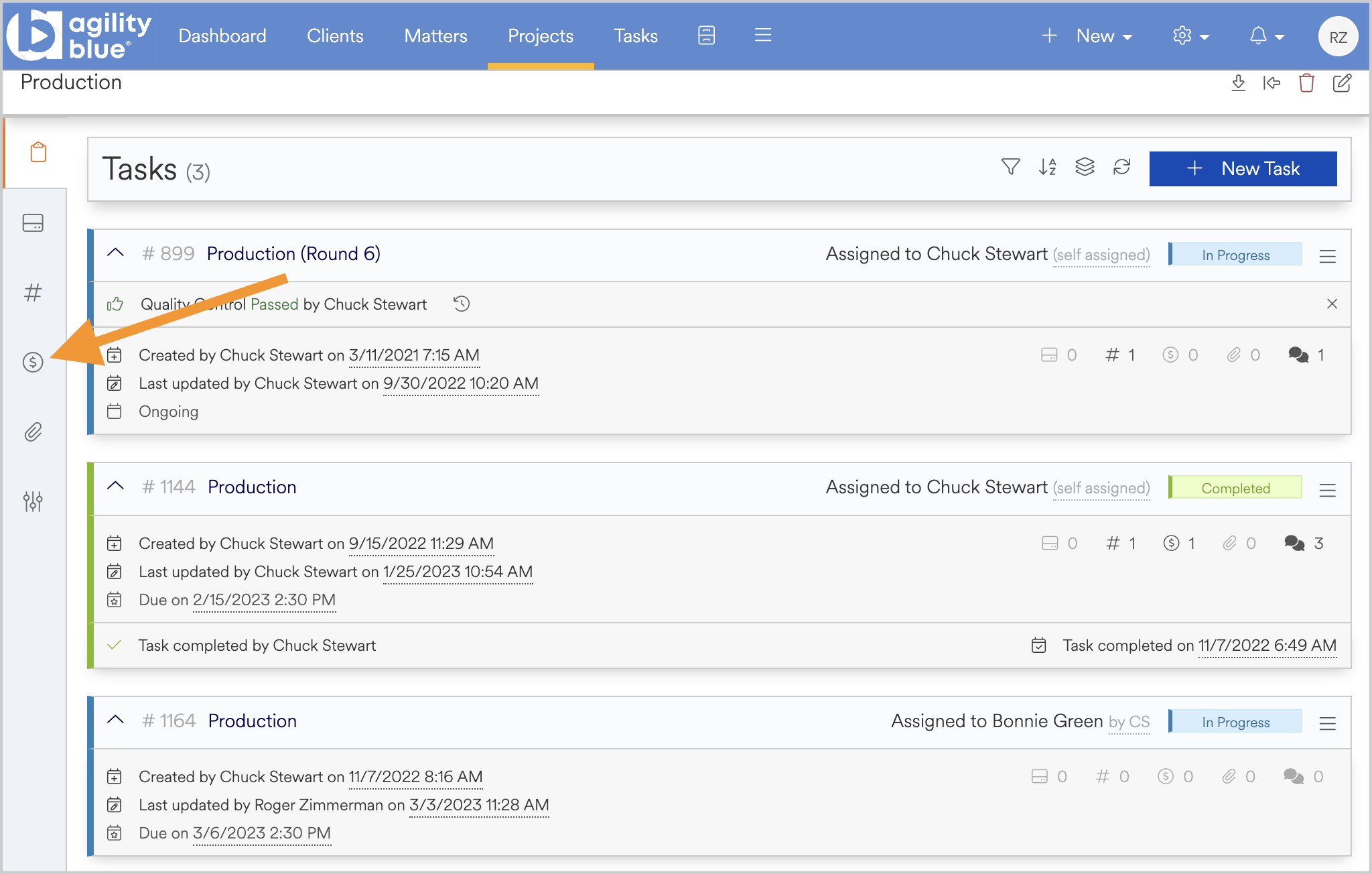Open the Billing dollar sidebar tab
The width and height of the screenshot is (1372, 874).
[33, 362]
